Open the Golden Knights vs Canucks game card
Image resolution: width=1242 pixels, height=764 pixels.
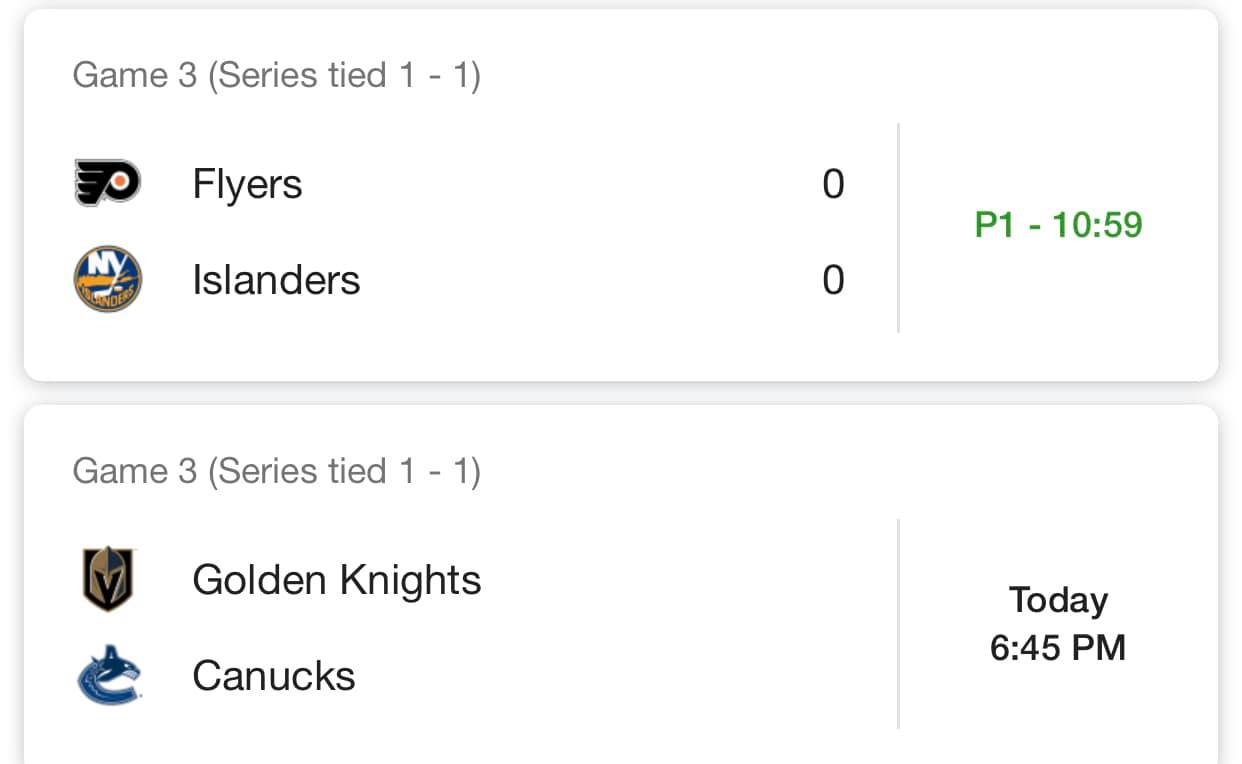[x=621, y=585]
